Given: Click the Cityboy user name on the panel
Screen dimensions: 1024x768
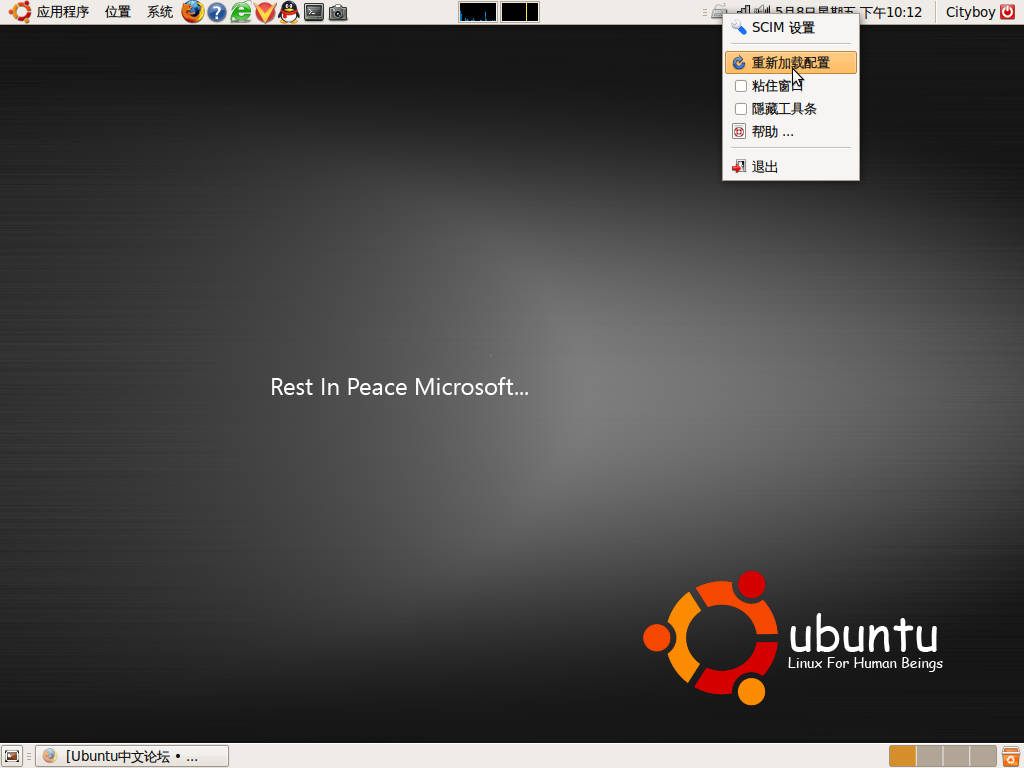Looking at the screenshot, I should tap(970, 12).
